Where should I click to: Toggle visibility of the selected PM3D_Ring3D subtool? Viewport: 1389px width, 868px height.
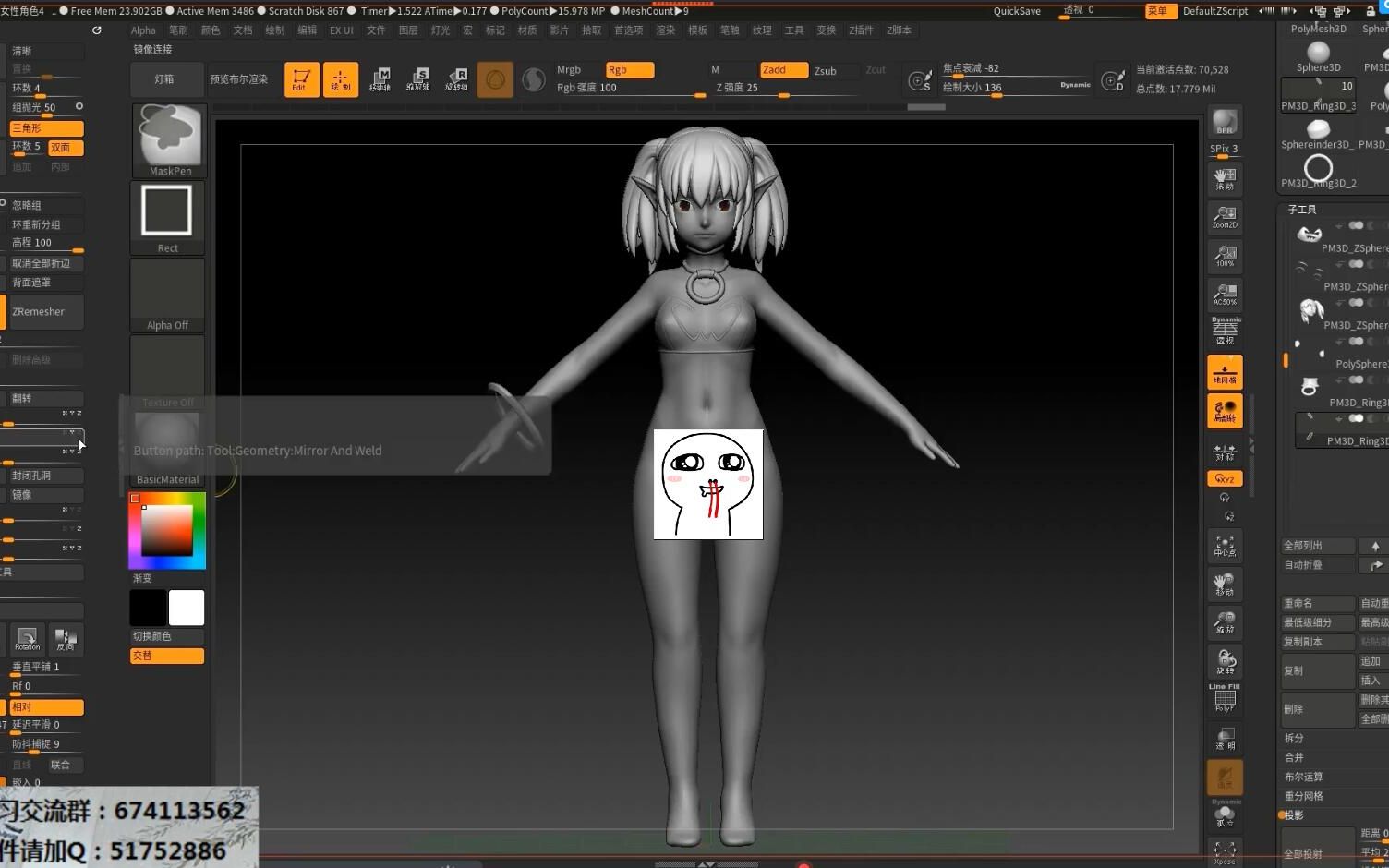[1356, 419]
